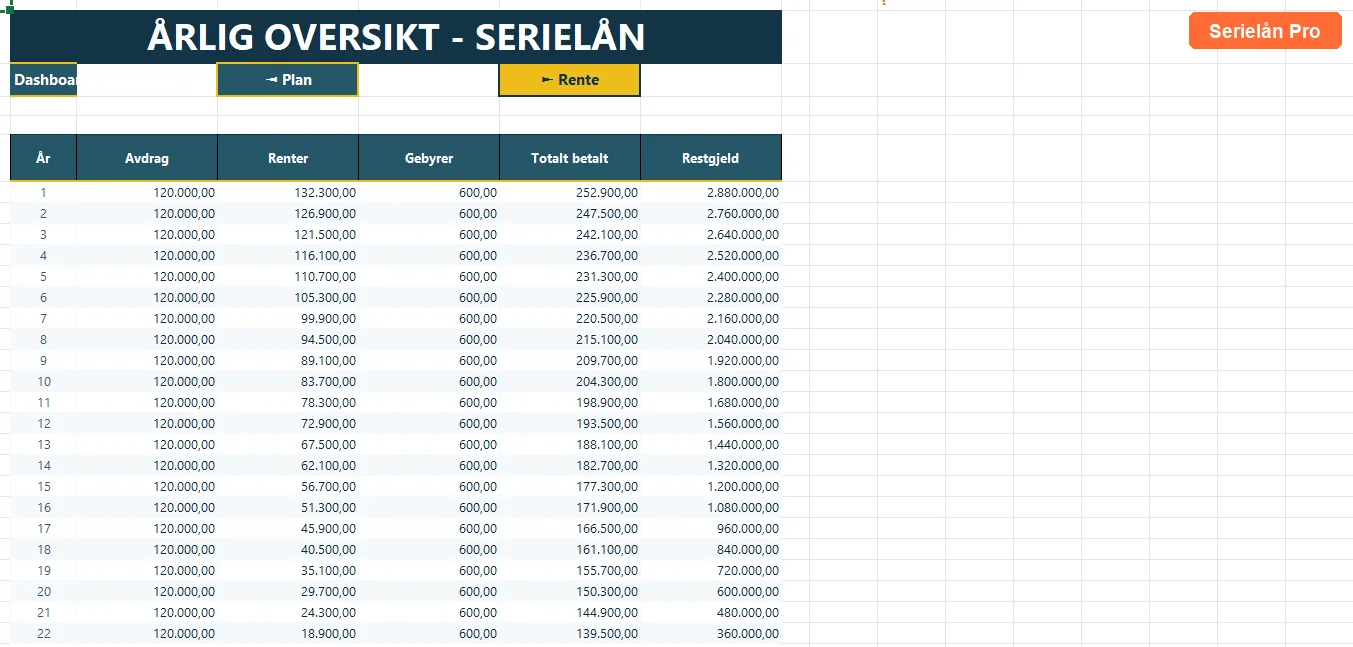Viewport: 1353px width, 647px height.
Task: Click the Gebyrer cell in year 12 row
Action: (x=429, y=423)
